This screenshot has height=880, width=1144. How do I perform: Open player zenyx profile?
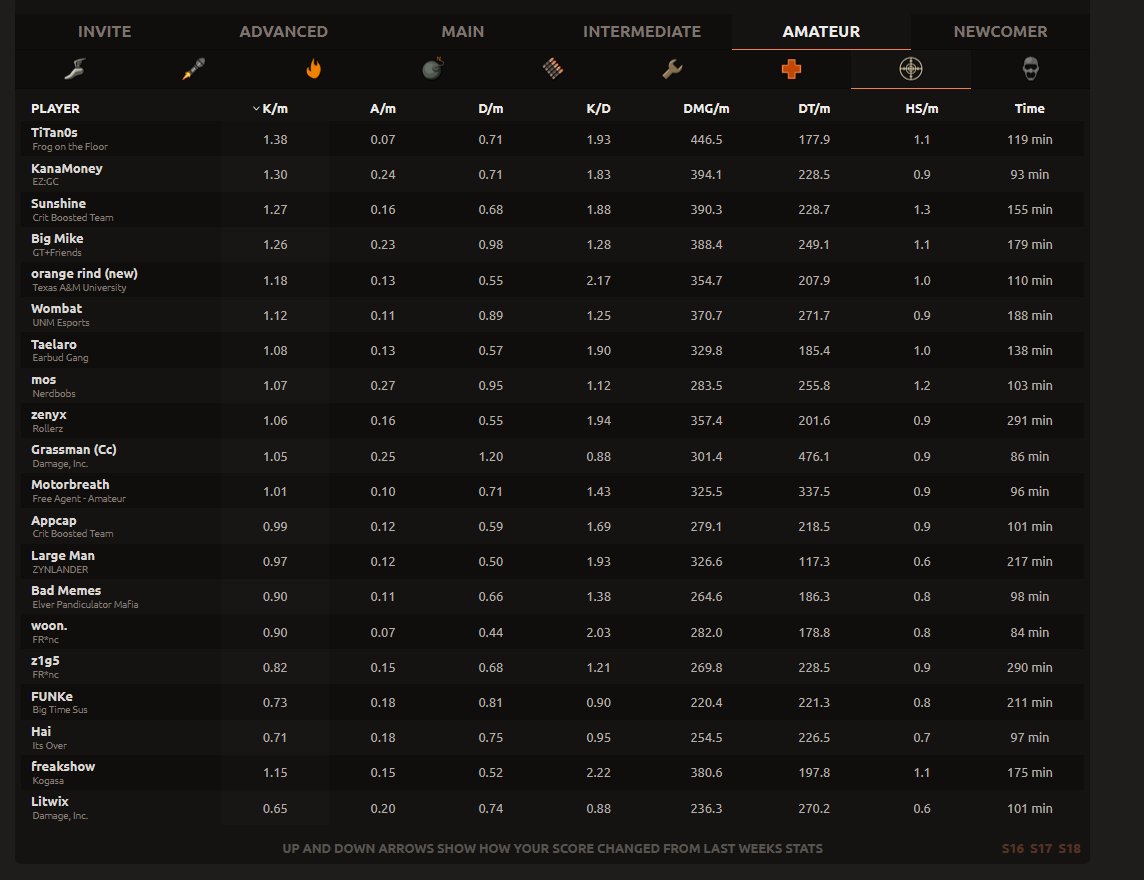[49, 414]
